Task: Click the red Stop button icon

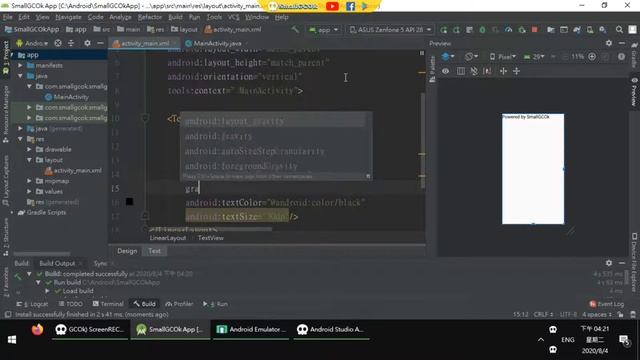Action: tap(534, 30)
